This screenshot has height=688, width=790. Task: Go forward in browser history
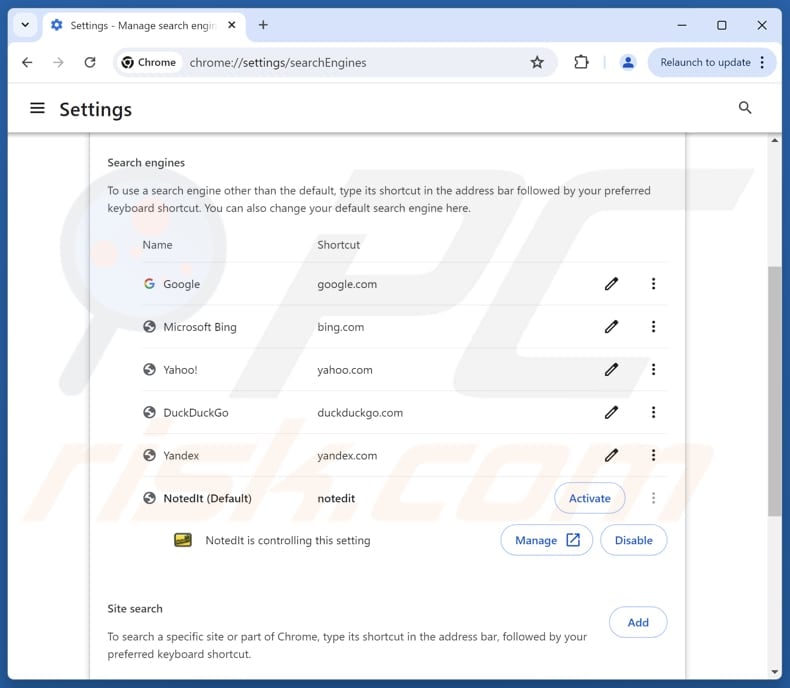[x=58, y=62]
